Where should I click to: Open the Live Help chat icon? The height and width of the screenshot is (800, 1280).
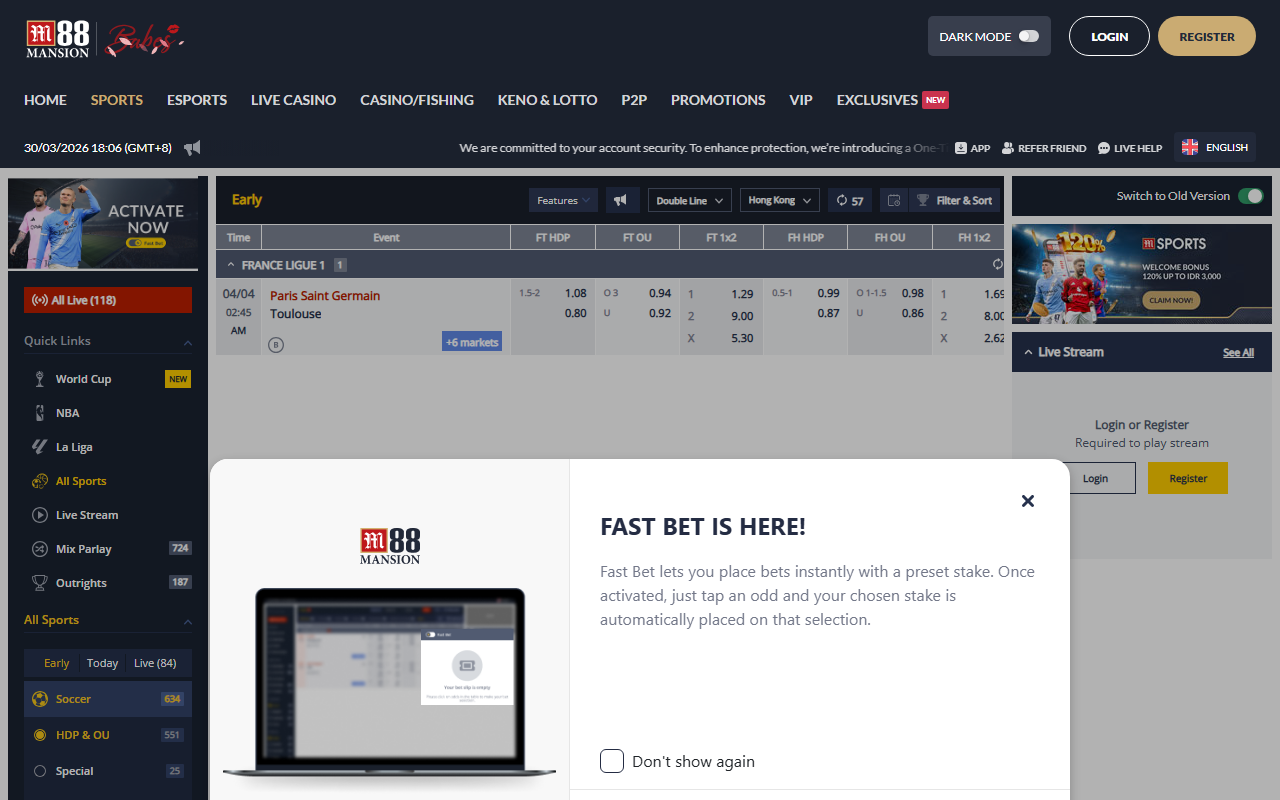click(x=1104, y=148)
